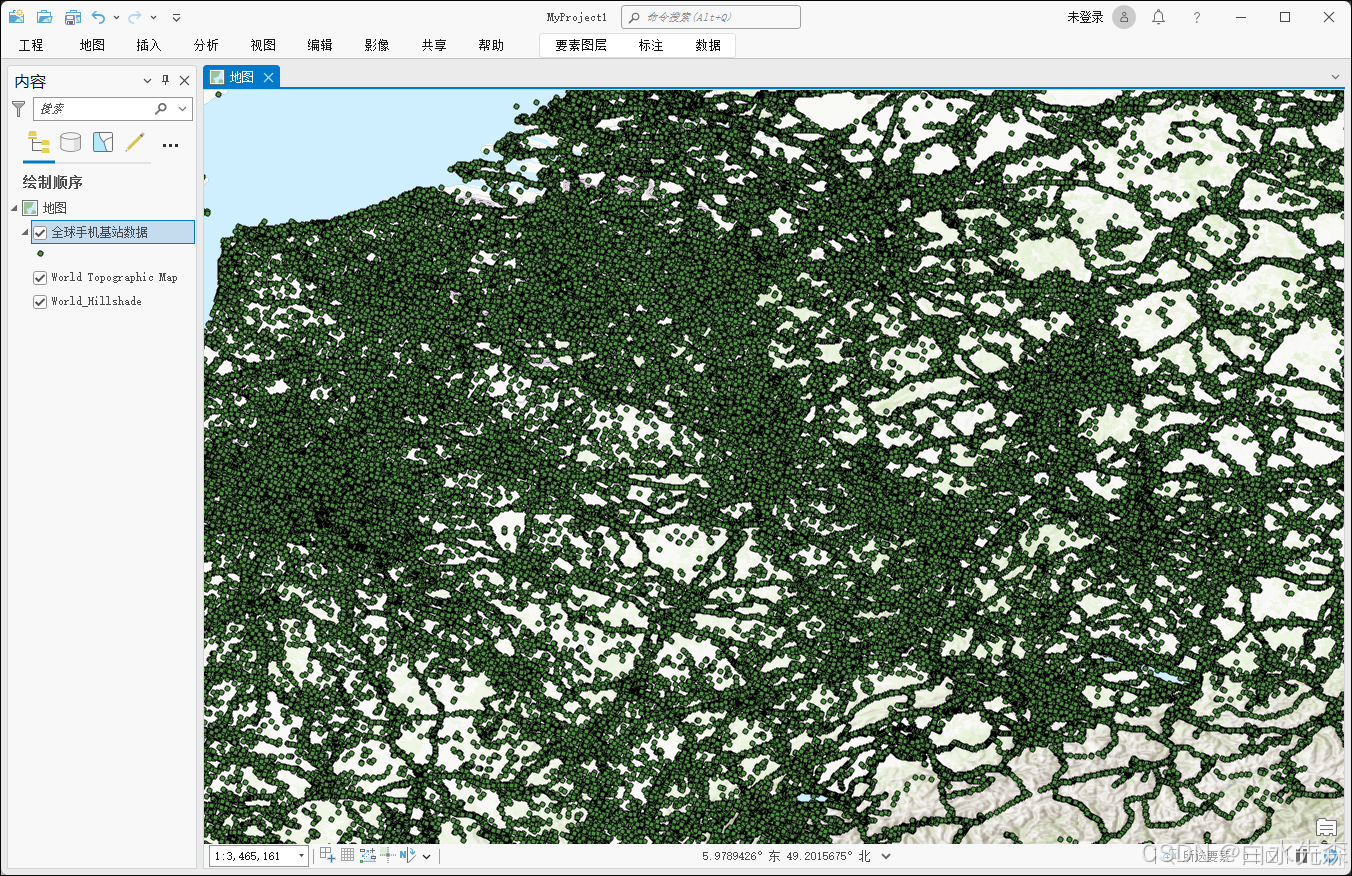Click the filter funnel icon in Contents

coord(18,108)
